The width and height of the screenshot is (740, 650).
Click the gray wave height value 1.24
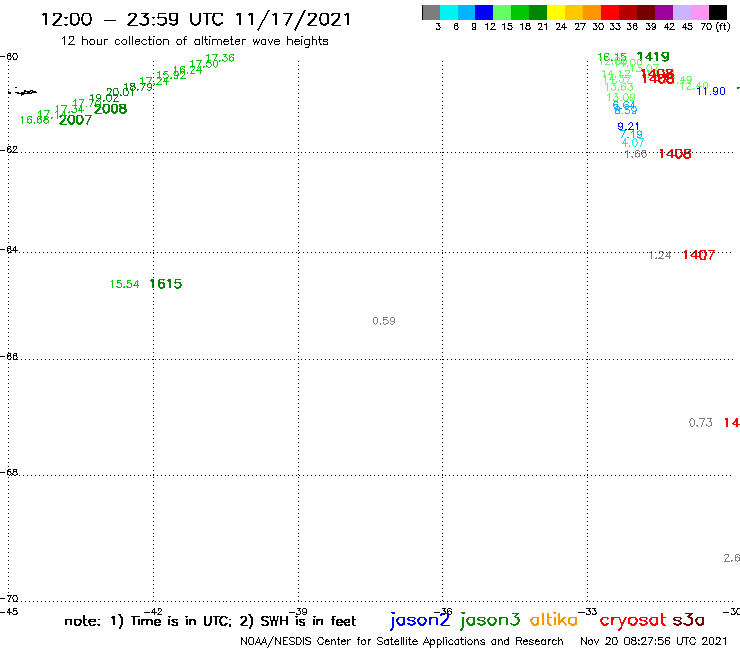660,255
